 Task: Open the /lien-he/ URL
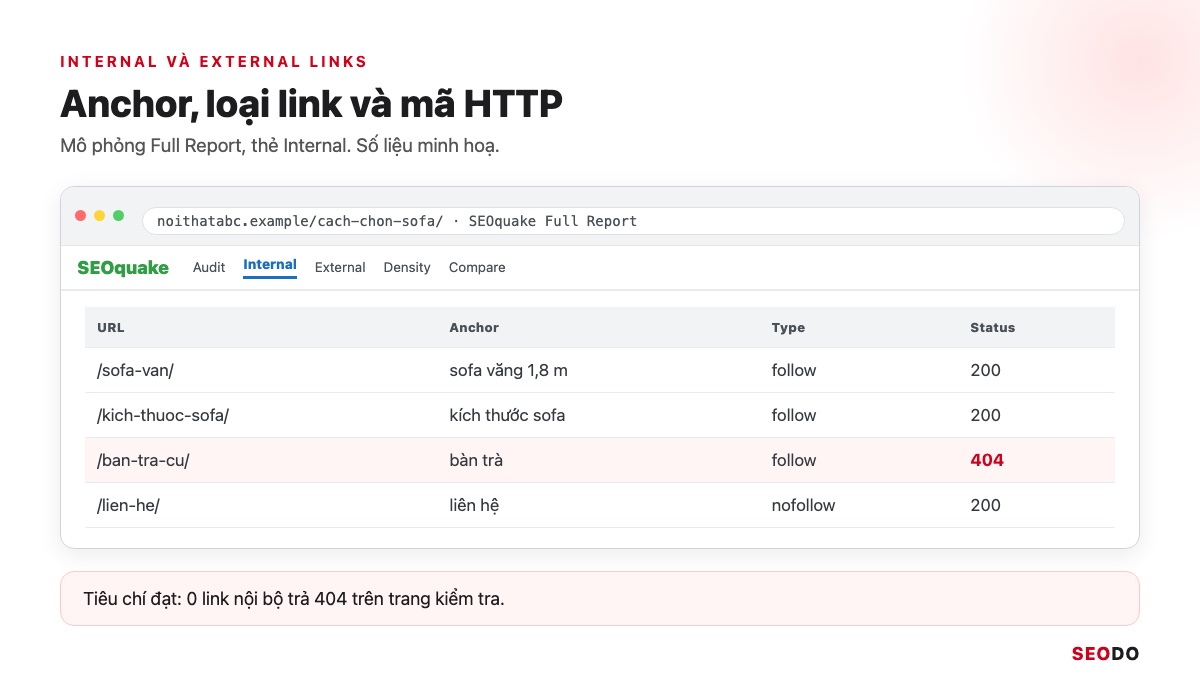(128, 505)
